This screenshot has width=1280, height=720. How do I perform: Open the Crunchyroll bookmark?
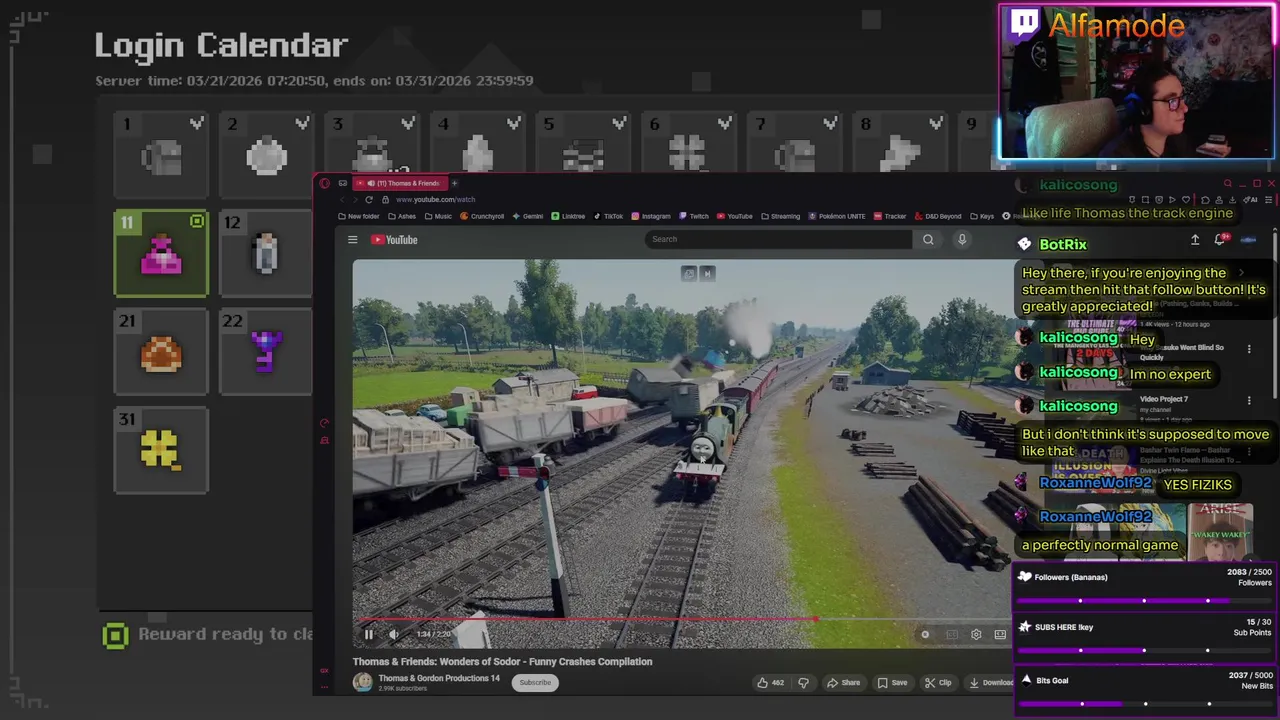click(x=482, y=216)
